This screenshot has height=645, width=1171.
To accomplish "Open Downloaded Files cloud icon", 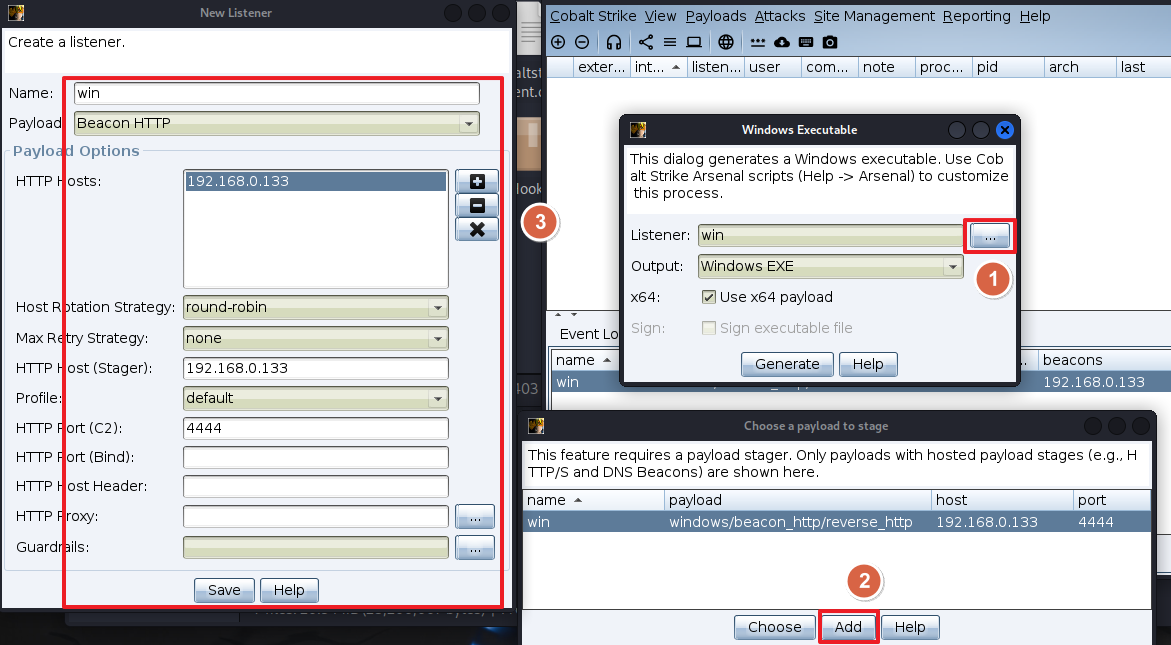I will [x=782, y=43].
